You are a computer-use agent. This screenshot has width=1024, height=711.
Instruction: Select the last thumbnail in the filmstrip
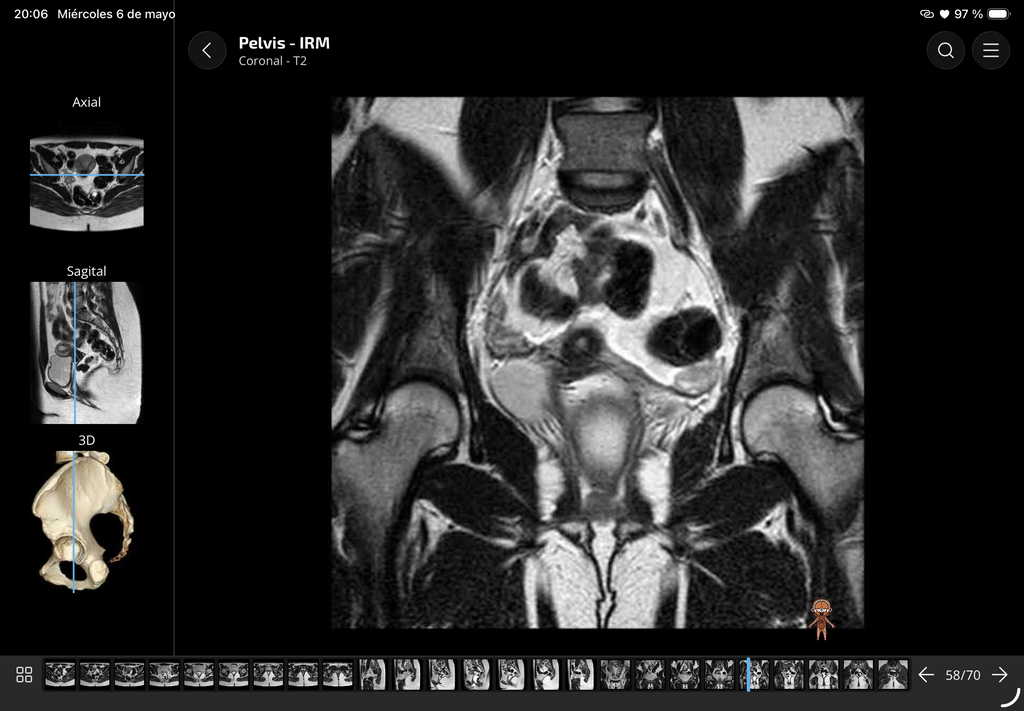pos(892,674)
